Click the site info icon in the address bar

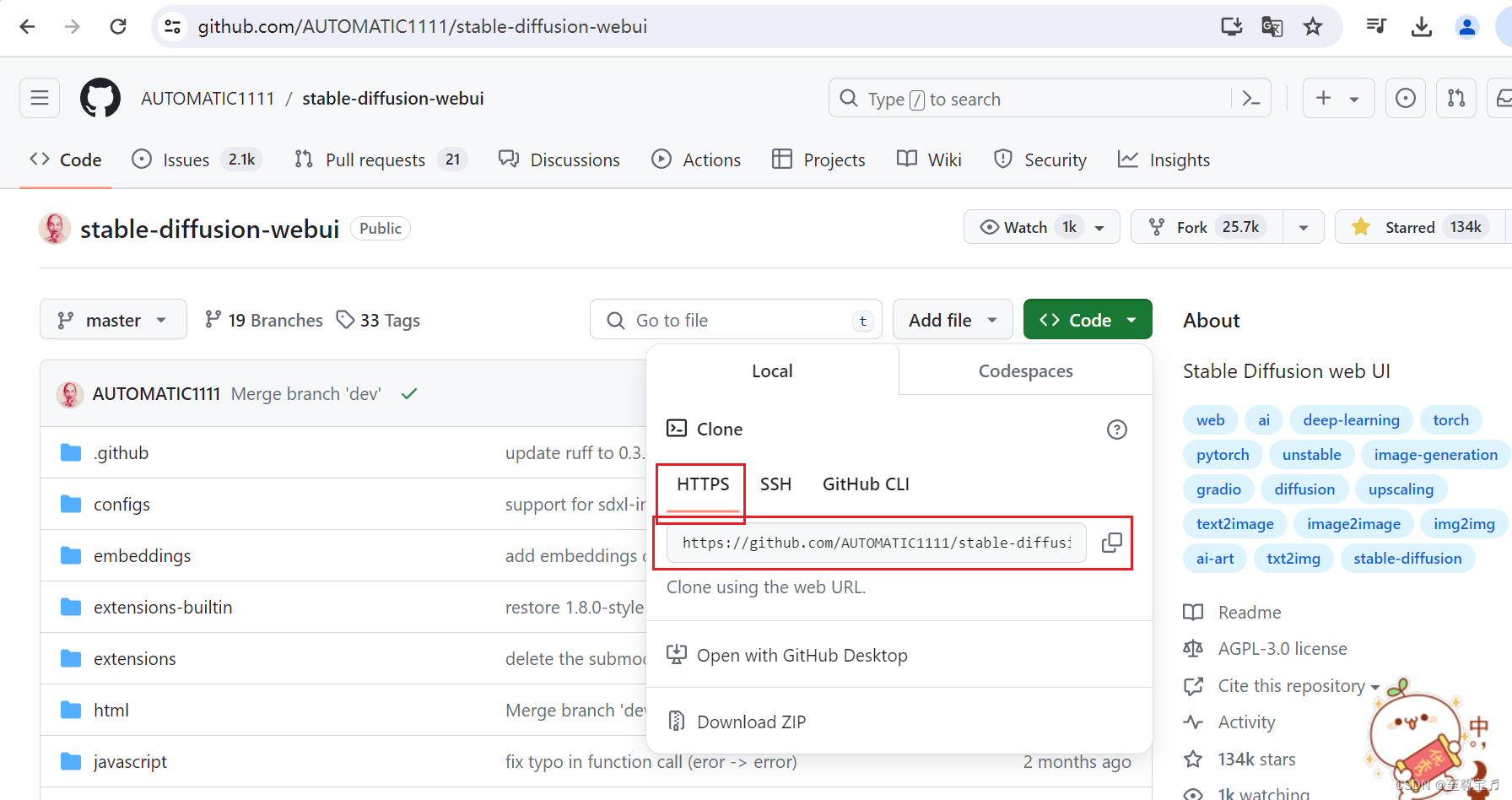click(x=173, y=26)
